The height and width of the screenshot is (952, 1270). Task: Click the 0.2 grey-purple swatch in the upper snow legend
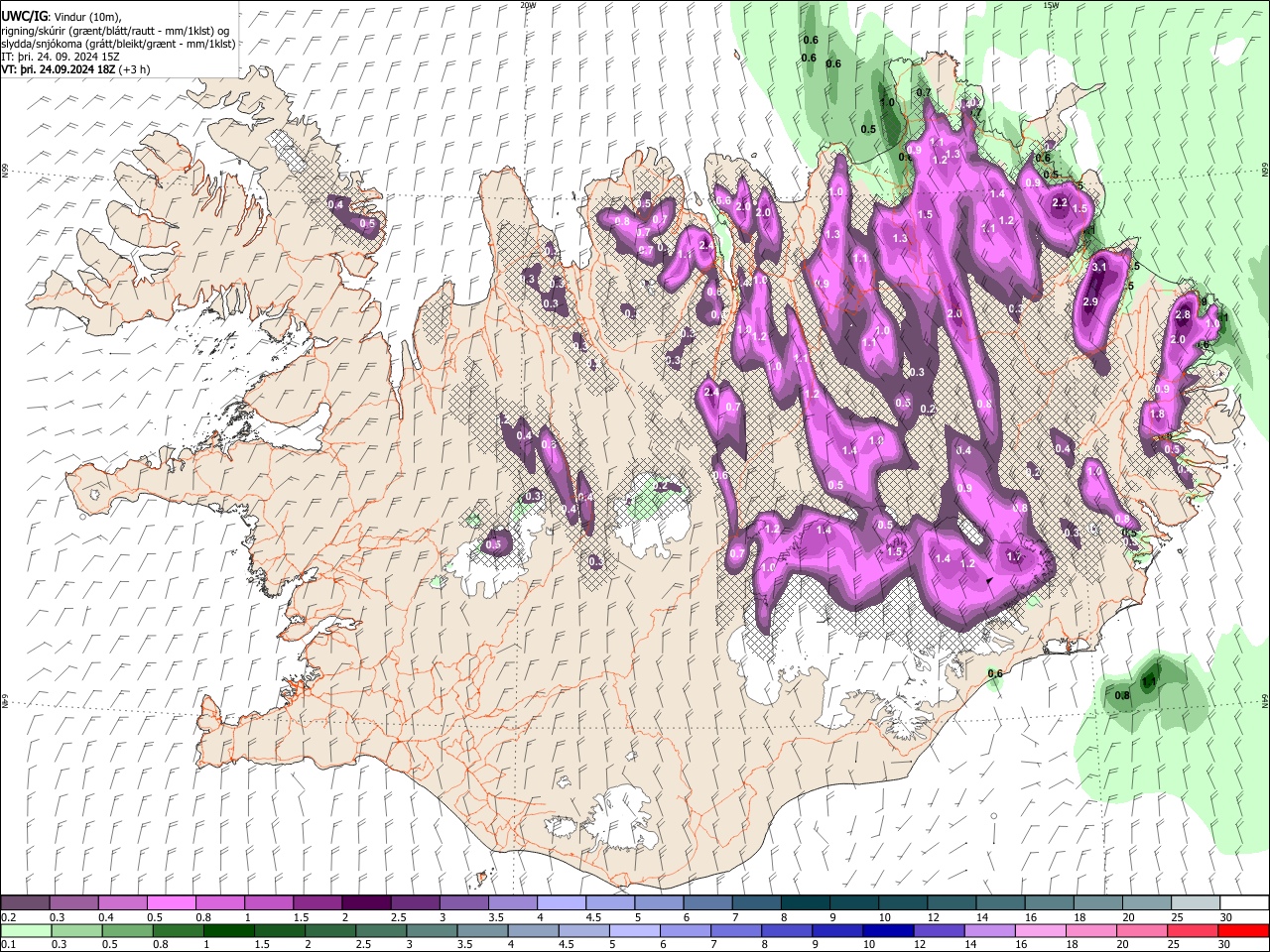[x=25, y=903]
